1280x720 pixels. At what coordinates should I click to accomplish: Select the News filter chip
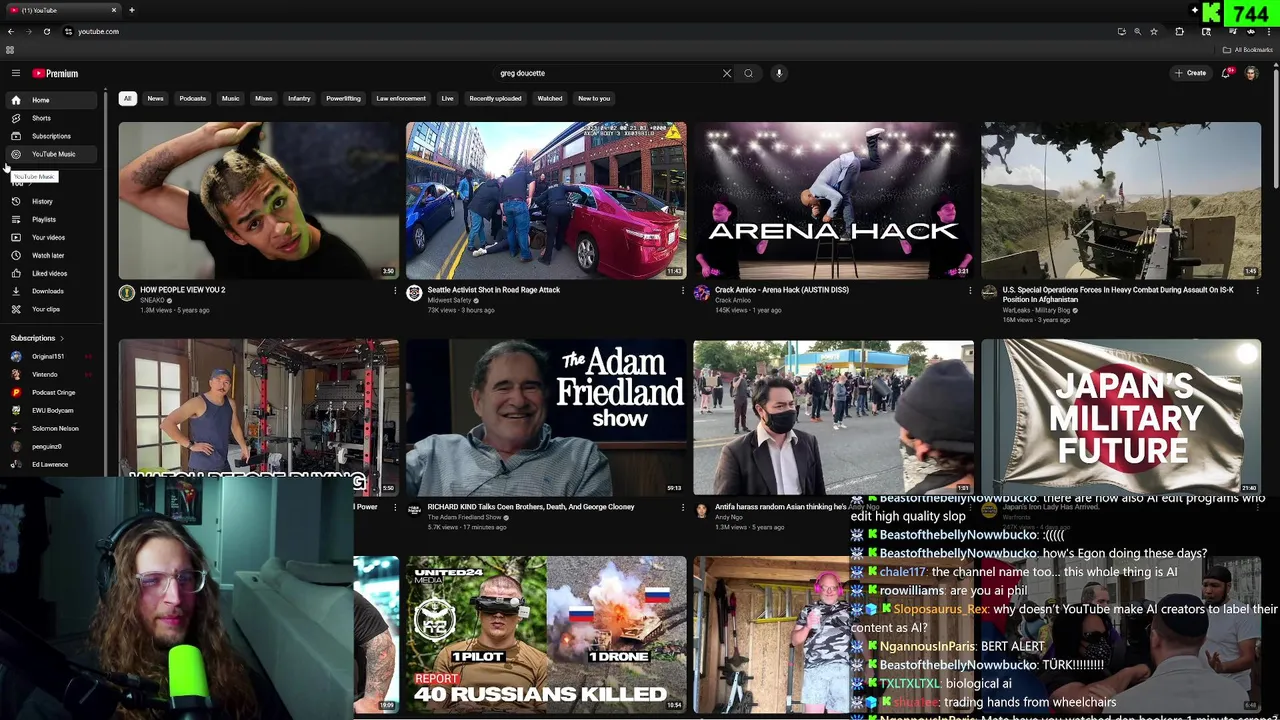[x=155, y=98]
